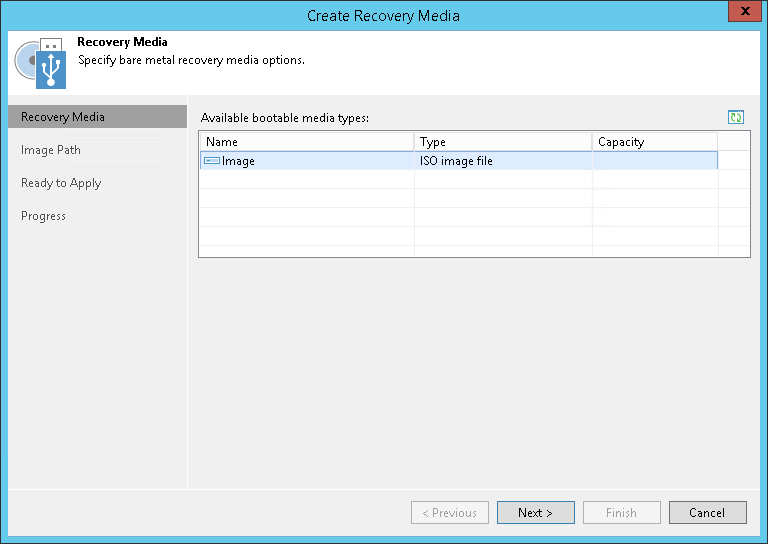Screen dimensions: 768x544
Task: Click the ISO image file type cell
Action: click(x=456, y=161)
